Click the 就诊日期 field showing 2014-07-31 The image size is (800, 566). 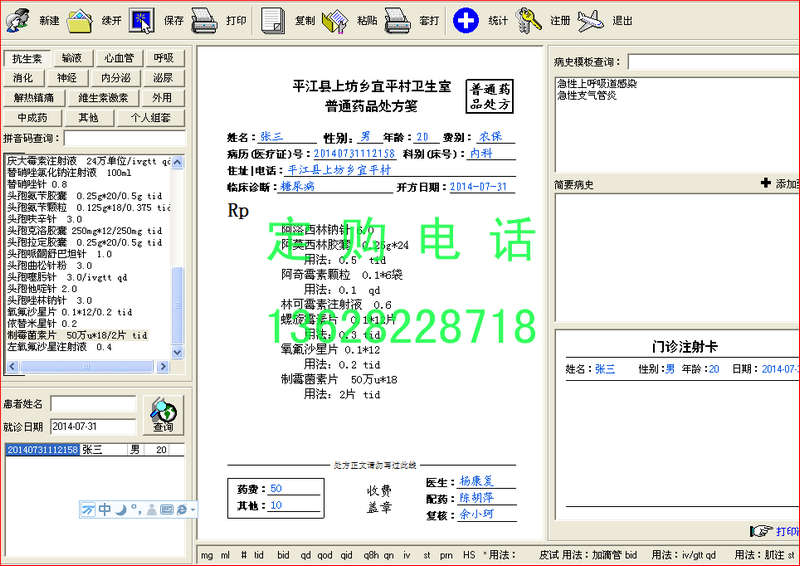click(x=93, y=427)
